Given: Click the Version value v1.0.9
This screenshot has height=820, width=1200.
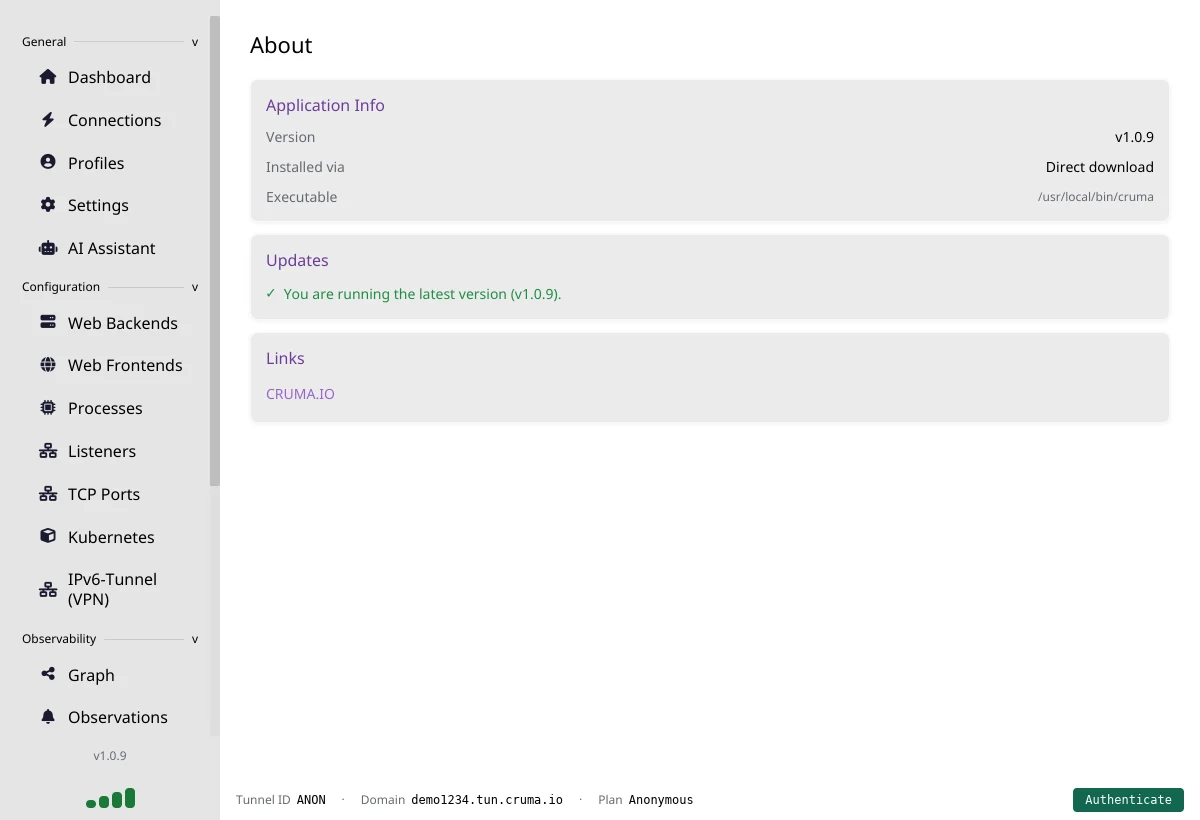Looking at the screenshot, I should coord(1134,137).
